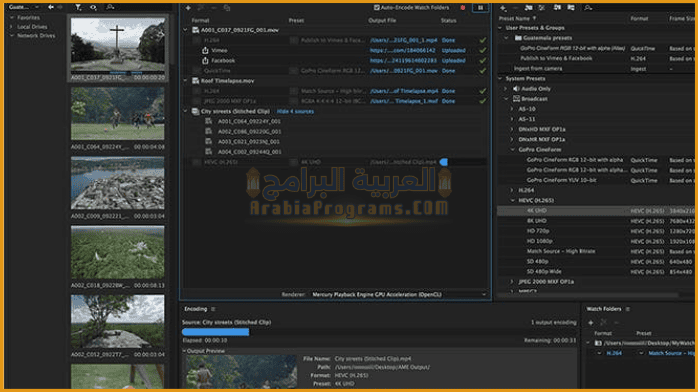Toggle the Auto-Encode Watch Folders checkbox
The height and width of the screenshot is (392, 698).
tap(377, 8)
